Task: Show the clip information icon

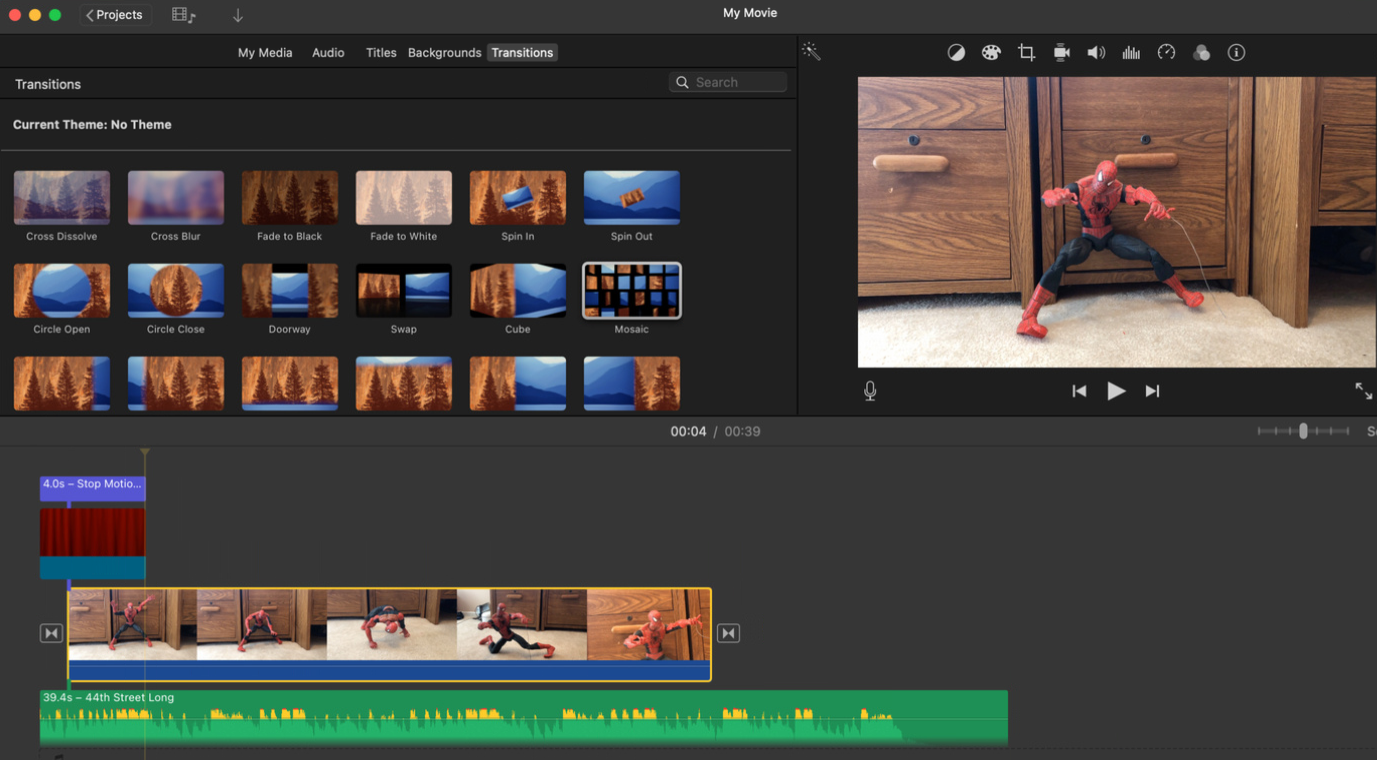Action: tap(1236, 53)
